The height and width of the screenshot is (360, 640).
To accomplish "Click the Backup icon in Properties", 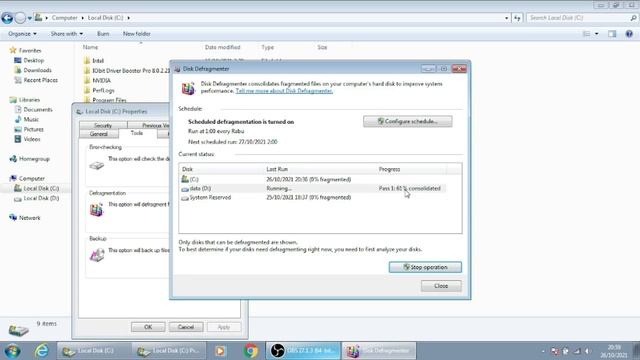I will pos(97,255).
